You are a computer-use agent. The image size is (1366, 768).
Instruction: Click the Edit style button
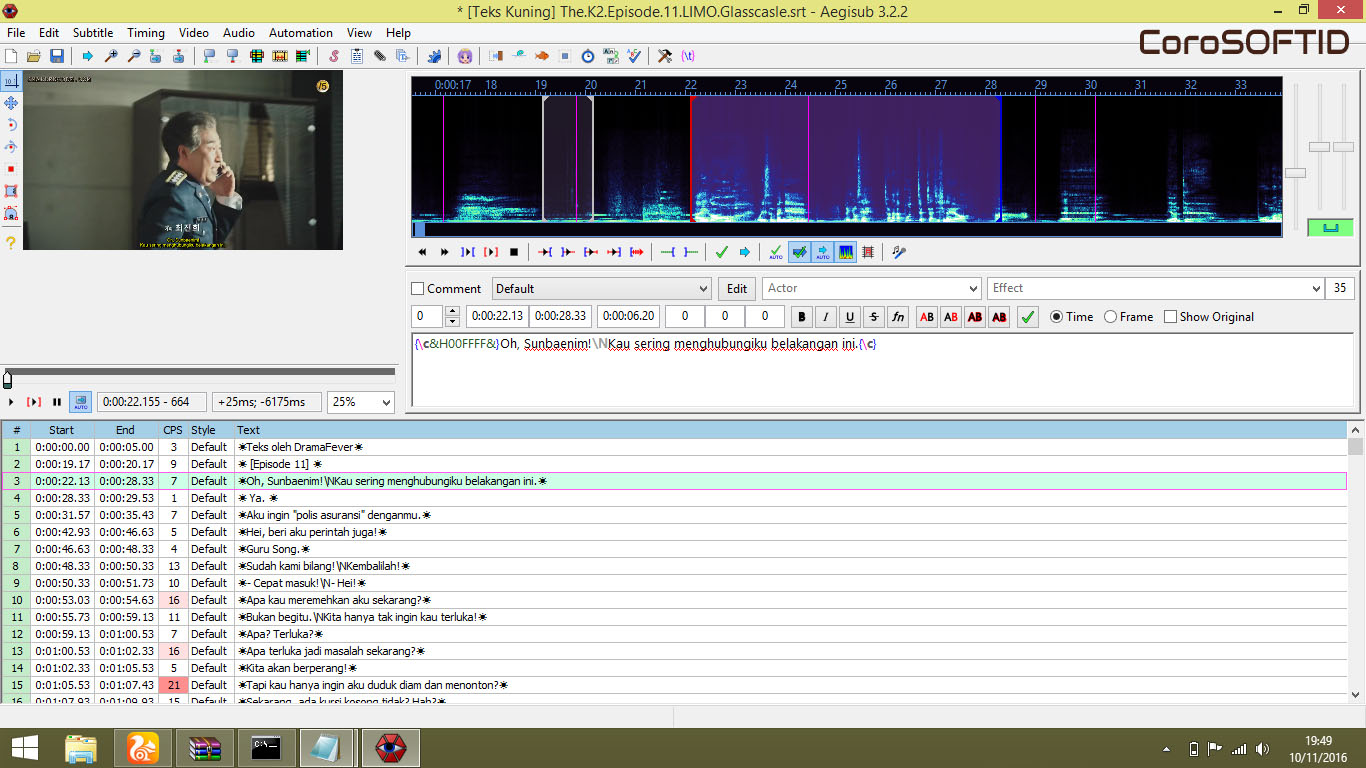tap(737, 289)
